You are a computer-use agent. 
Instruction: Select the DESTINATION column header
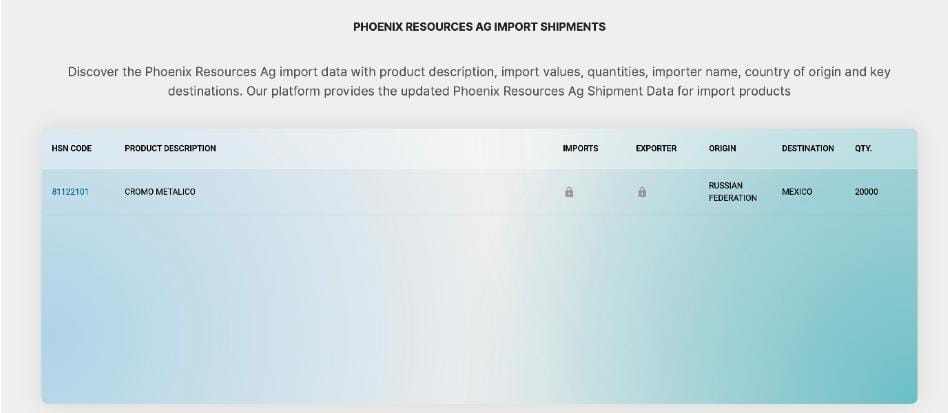[x=807, y=149]
